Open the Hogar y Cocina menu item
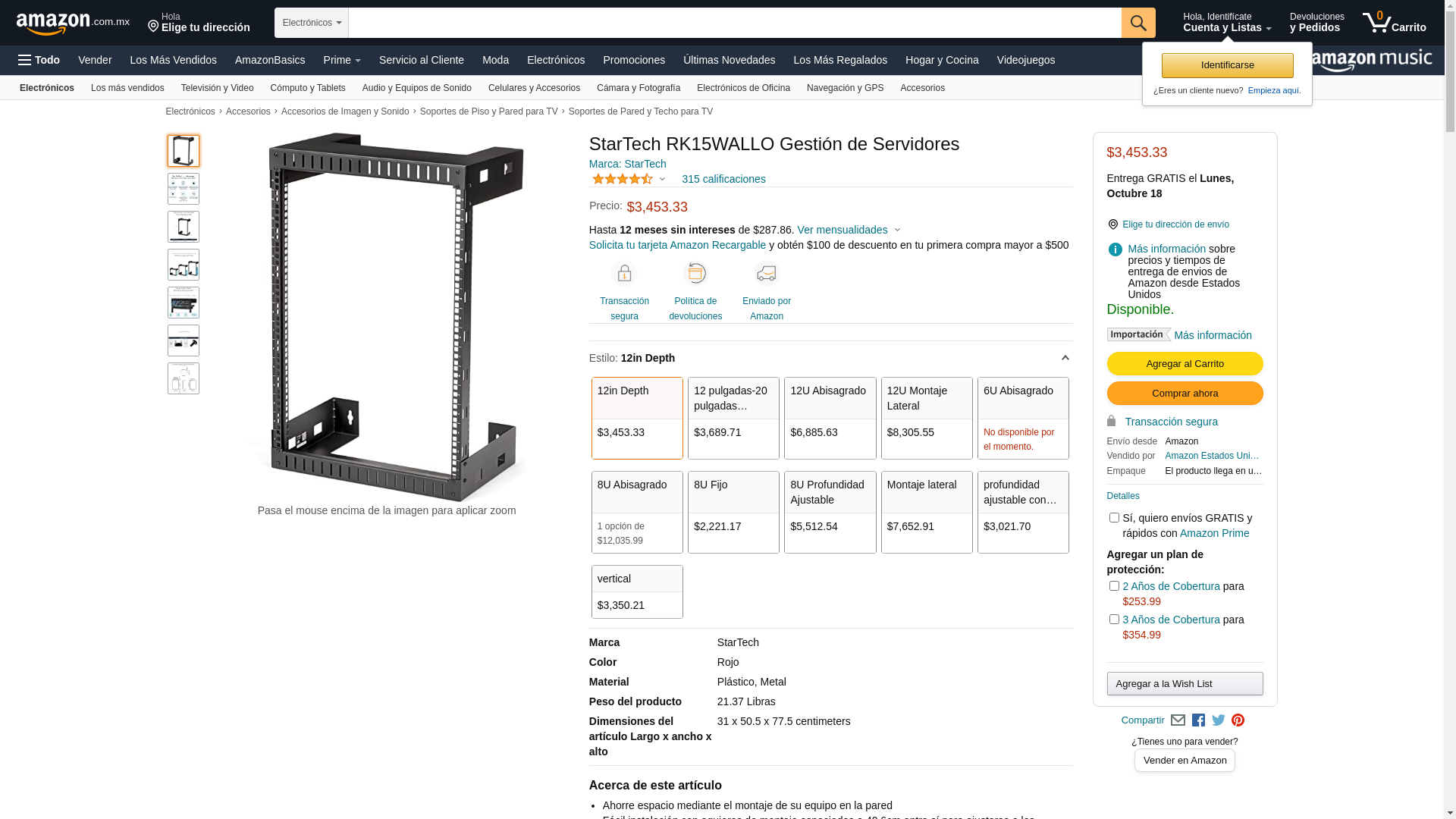The height and width of the screenshot is (819, 1456). (x=942, y=60)
